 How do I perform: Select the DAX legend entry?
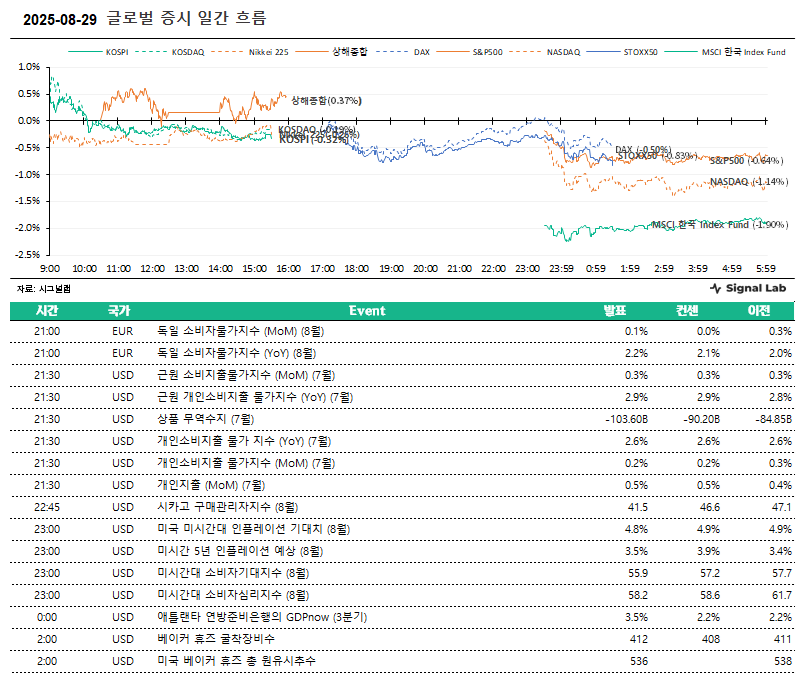click(403, 52)
